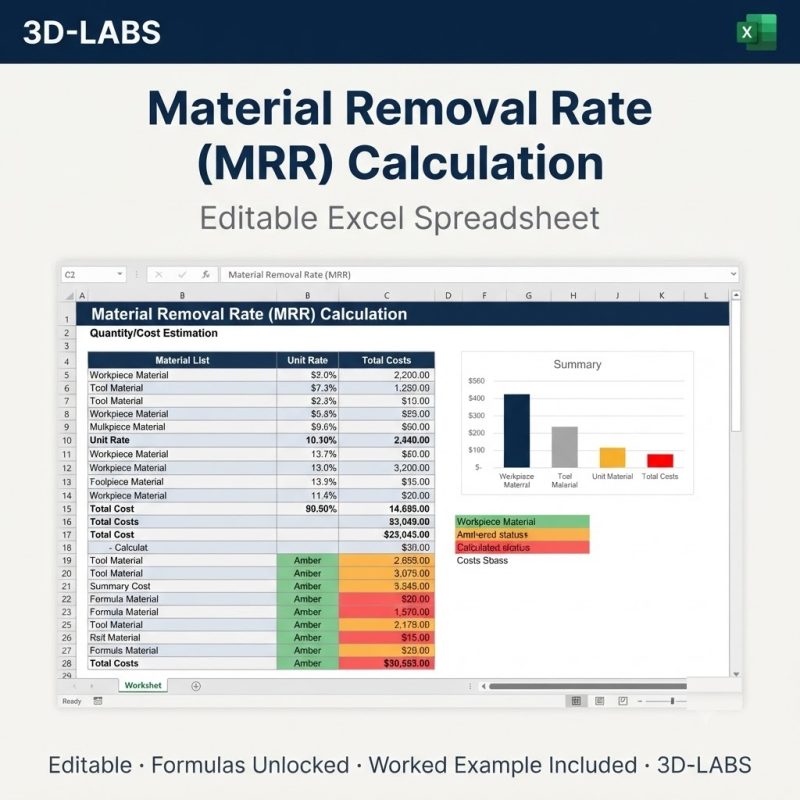The width and height of the screenshot is (800, 800).
Task: Select the - Calculat cell in row 18
Action: (x=182, y=547)
